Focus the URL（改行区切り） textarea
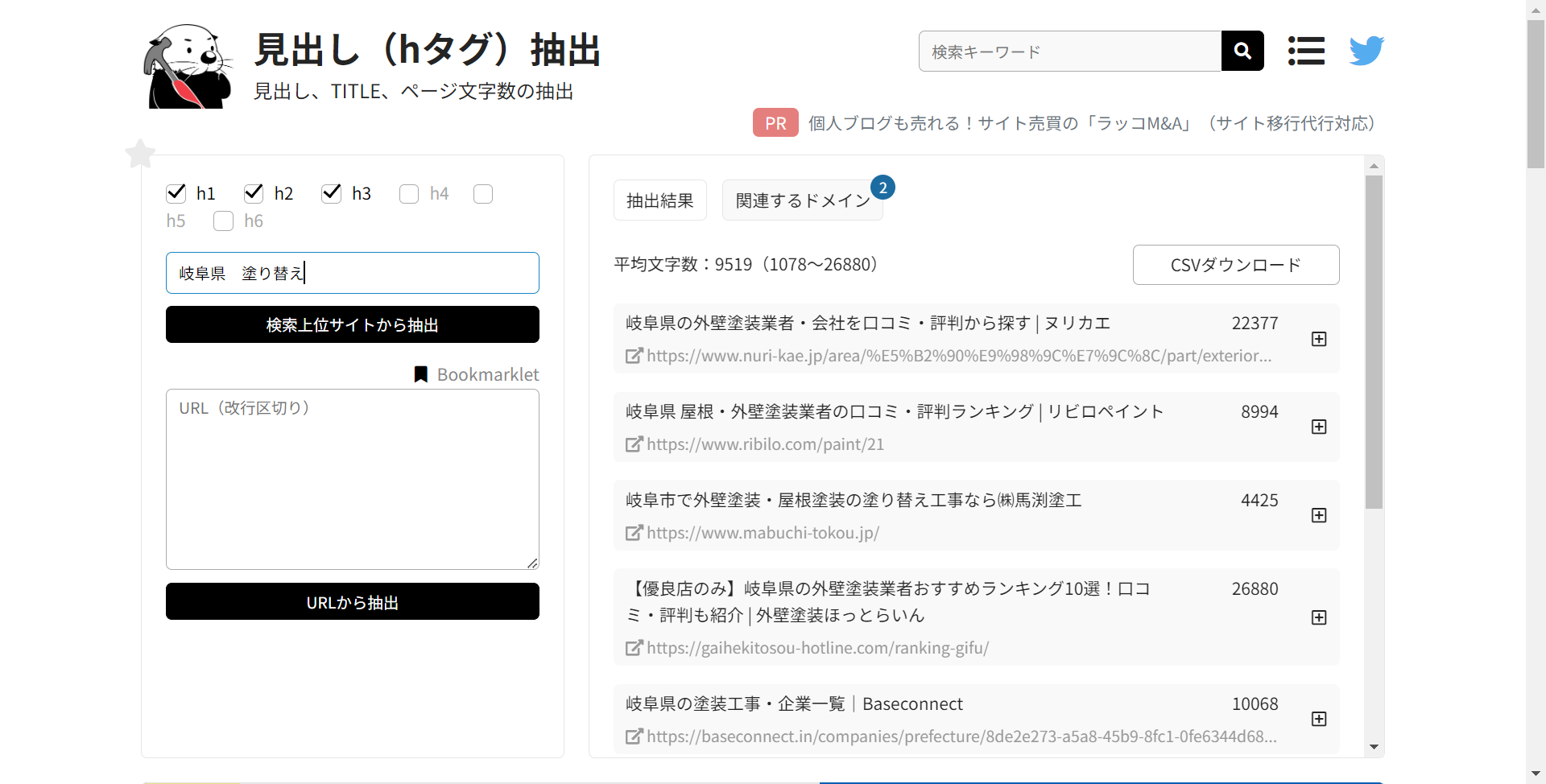Screen dimensions: 1546x784 (353, 479)
